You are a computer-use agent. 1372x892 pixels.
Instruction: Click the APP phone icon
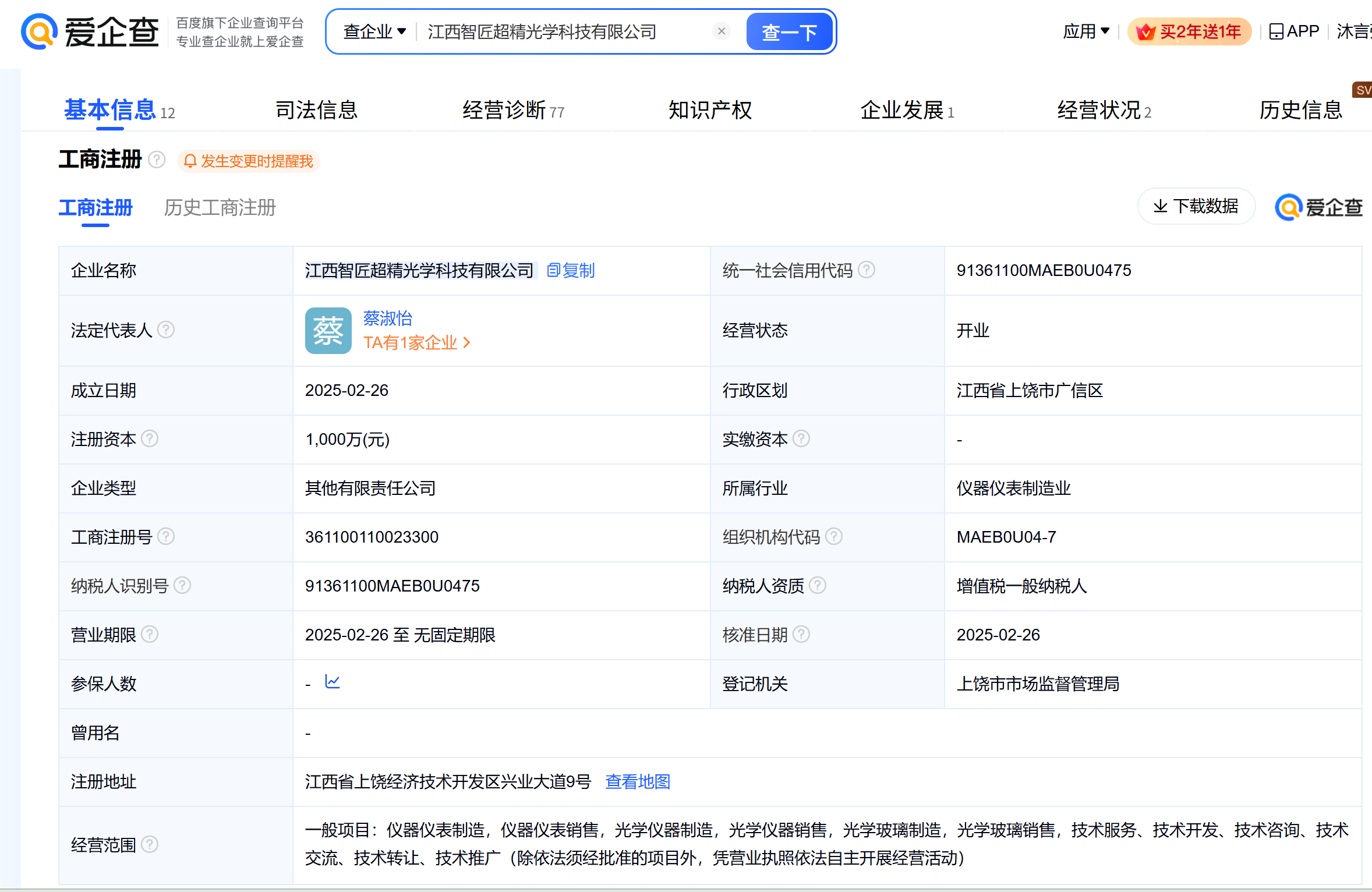pyautogui.click(x=1276, y=31)
